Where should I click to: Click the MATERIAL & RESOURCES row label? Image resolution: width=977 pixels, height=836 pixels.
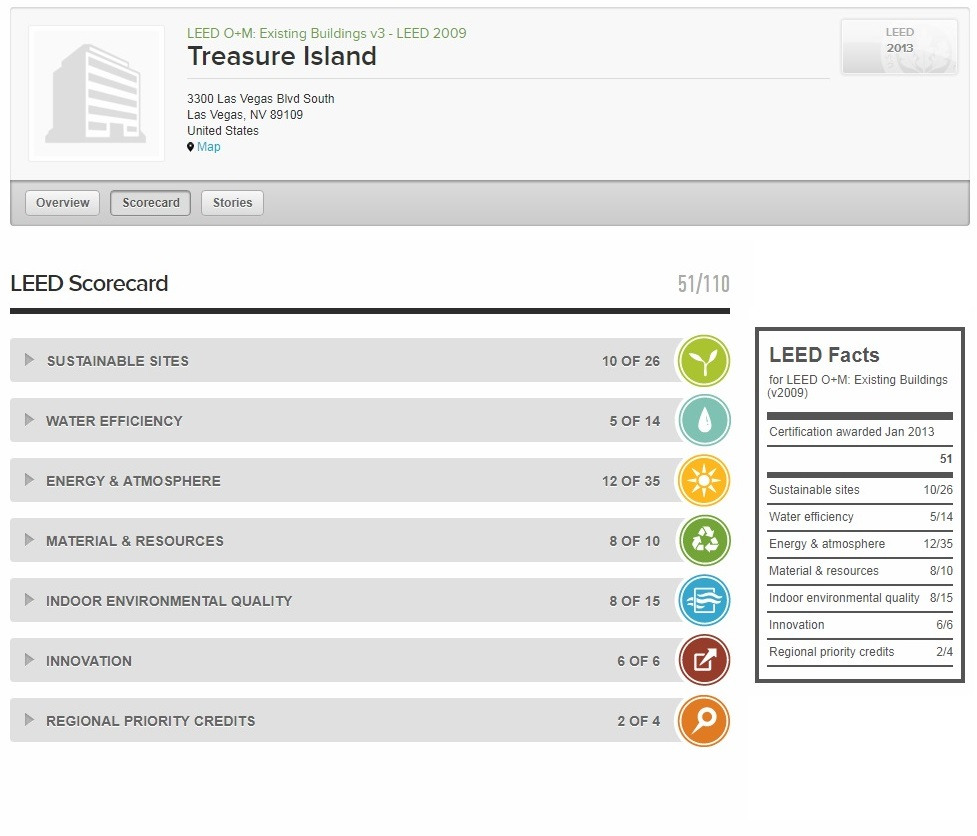coord(135,541)
